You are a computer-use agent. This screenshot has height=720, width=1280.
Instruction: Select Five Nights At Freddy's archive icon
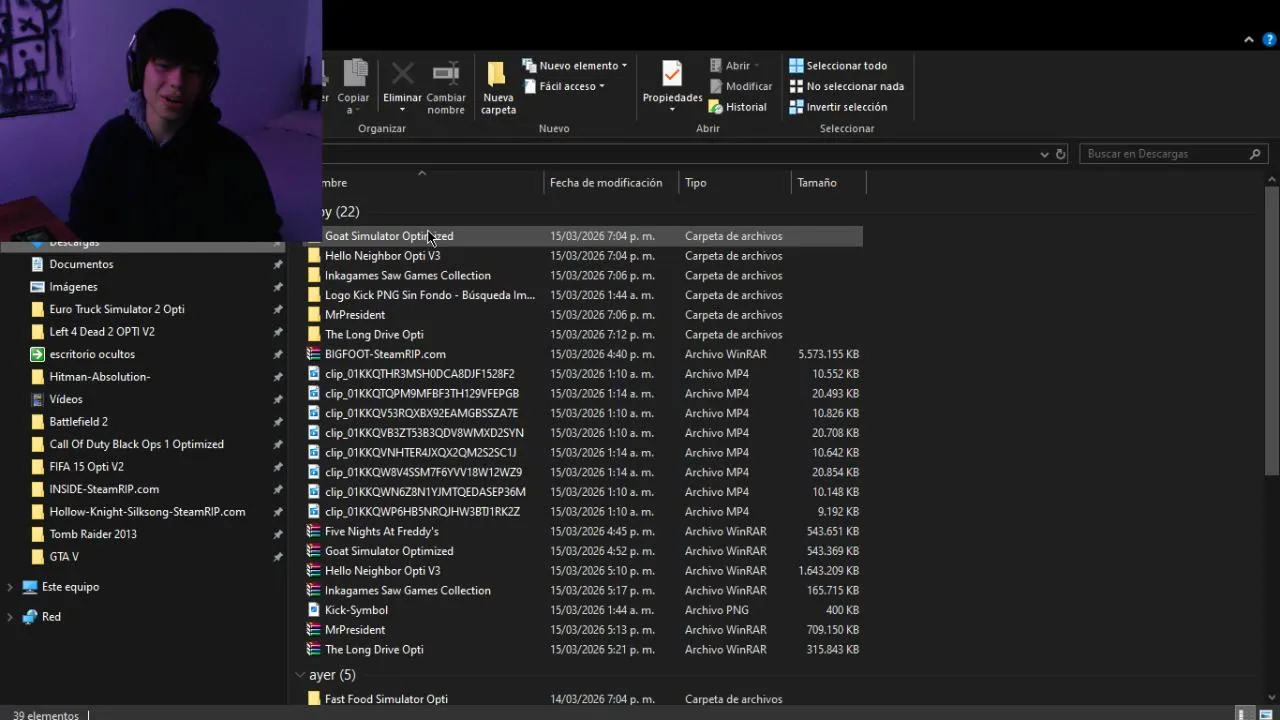click(314, 531)
